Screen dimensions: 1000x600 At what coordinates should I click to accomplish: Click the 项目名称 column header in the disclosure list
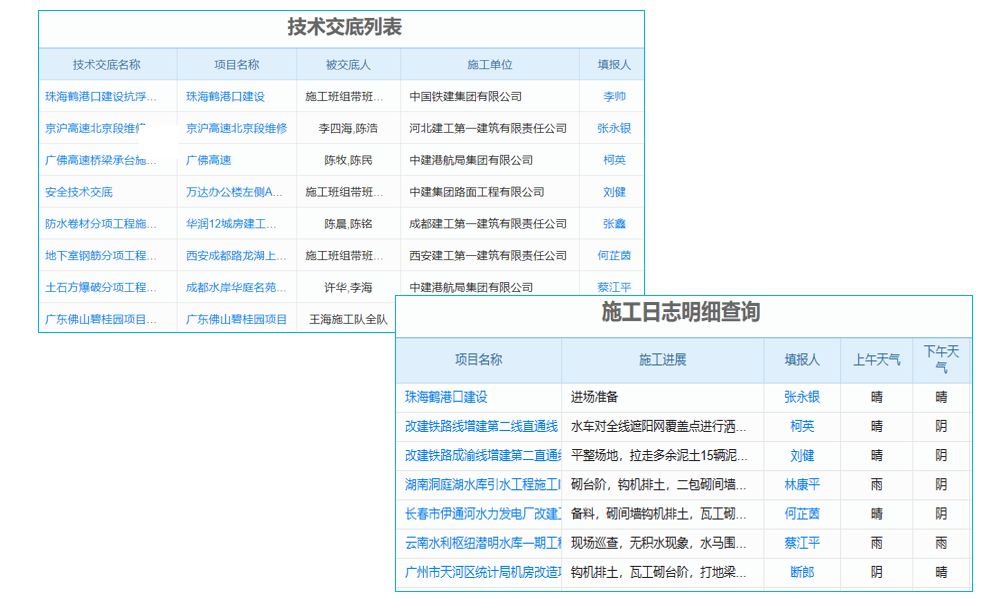tap(236, 63)
